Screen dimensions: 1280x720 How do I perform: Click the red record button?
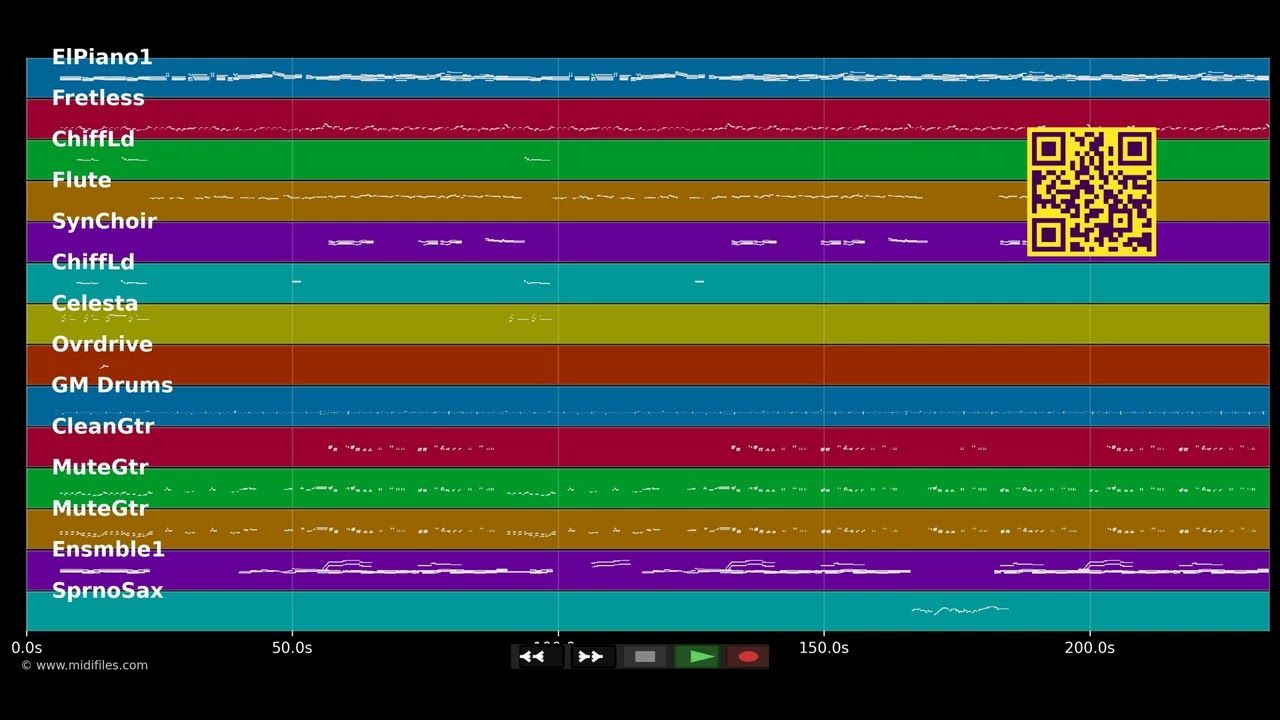(x=748, y=657)
